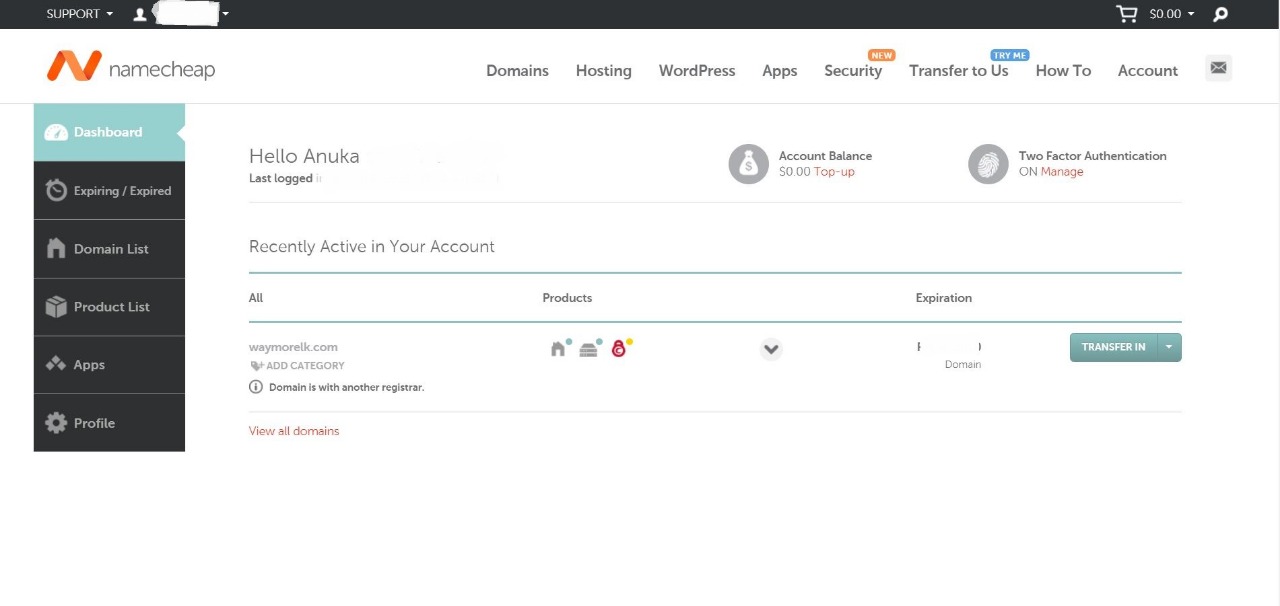This screenshot has width=1280, height=606.
Task: Open the Apps section in the sidebar
Action: 109,365
